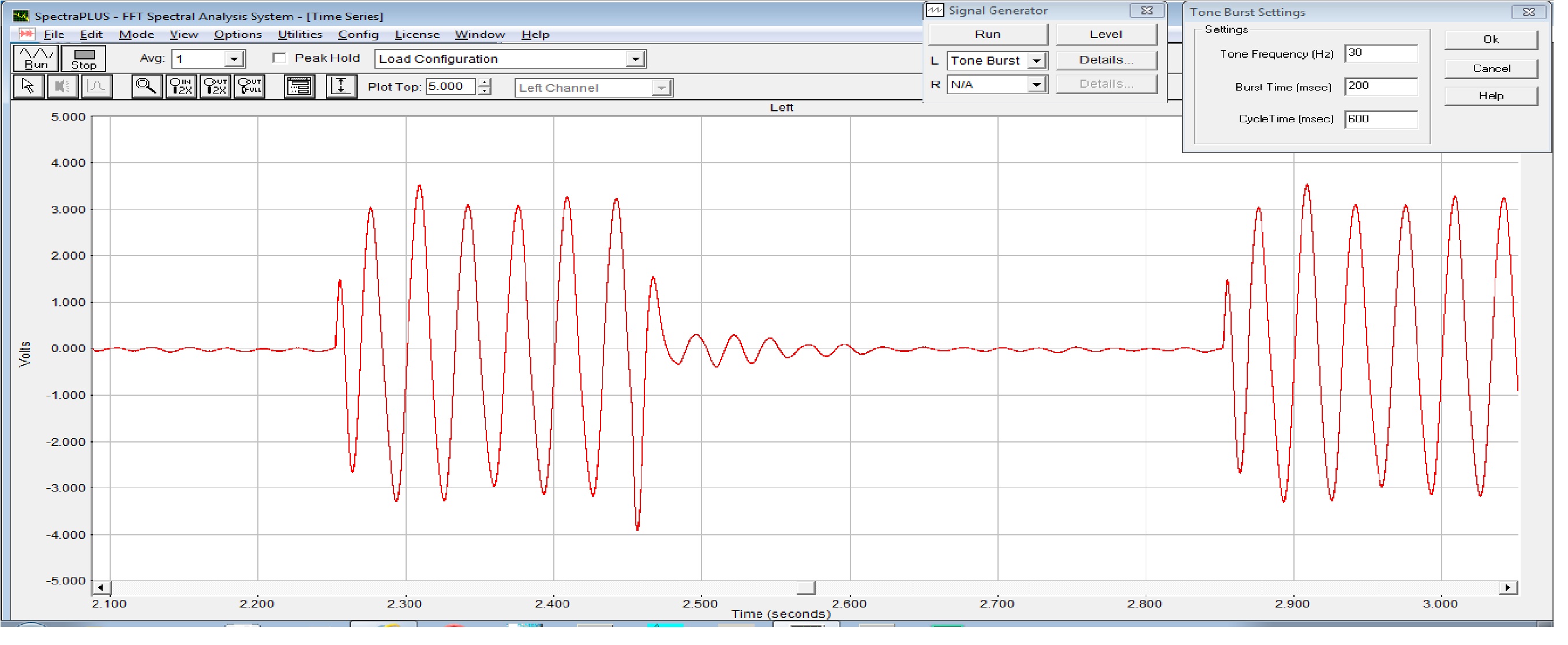This screenshot has width=1568, height=645.
Task: Increase Plot Top with the up stepper arrow
Action: pos(485,82)
